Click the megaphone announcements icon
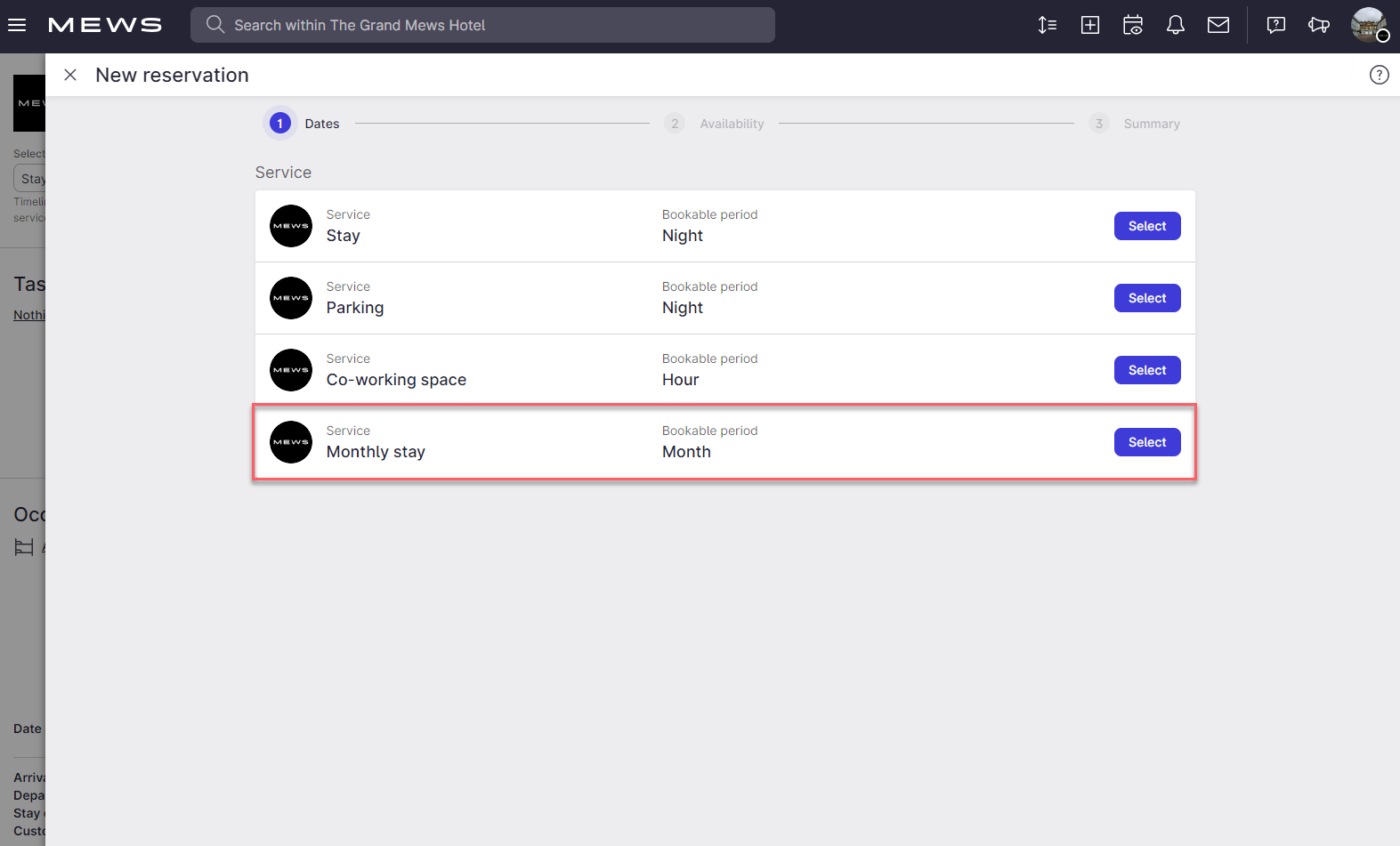This screenshot has height=846, width=1400. (x=1319, y=25)
